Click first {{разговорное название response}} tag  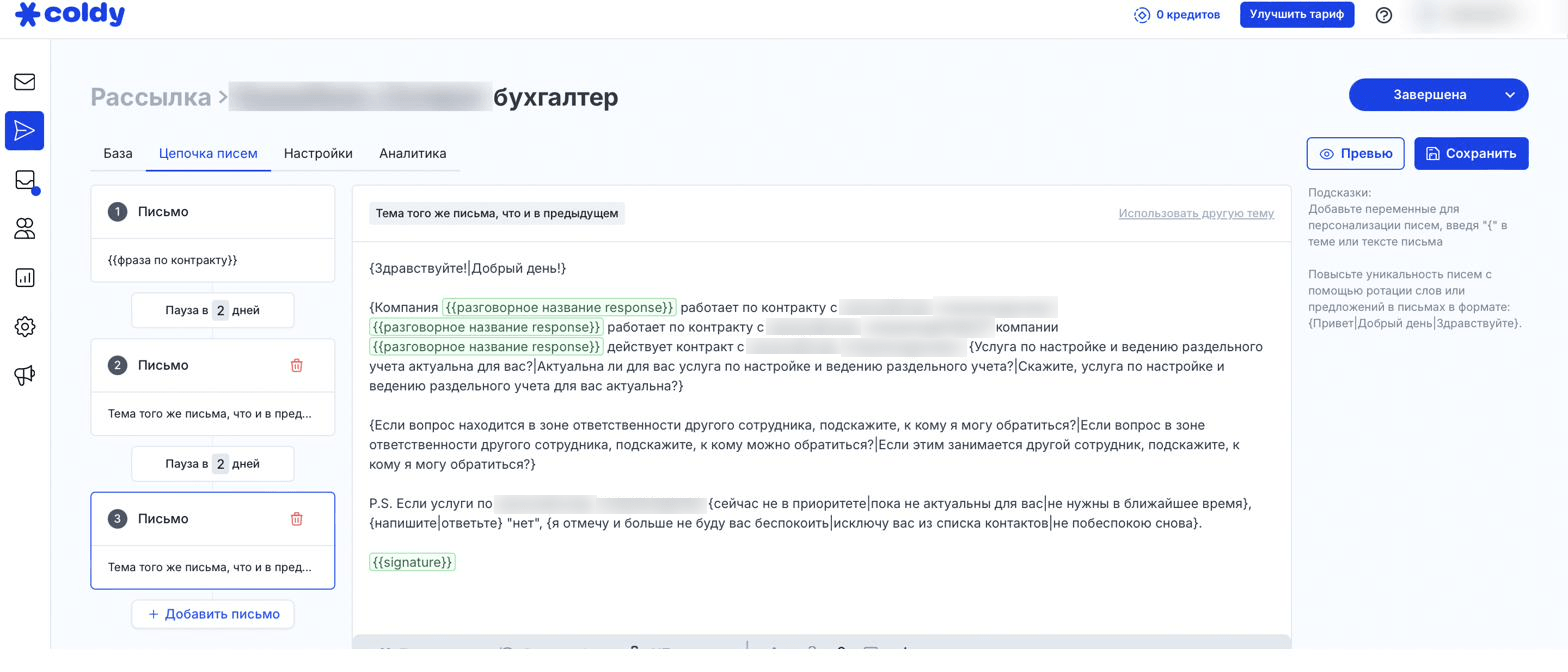[559, 307]
